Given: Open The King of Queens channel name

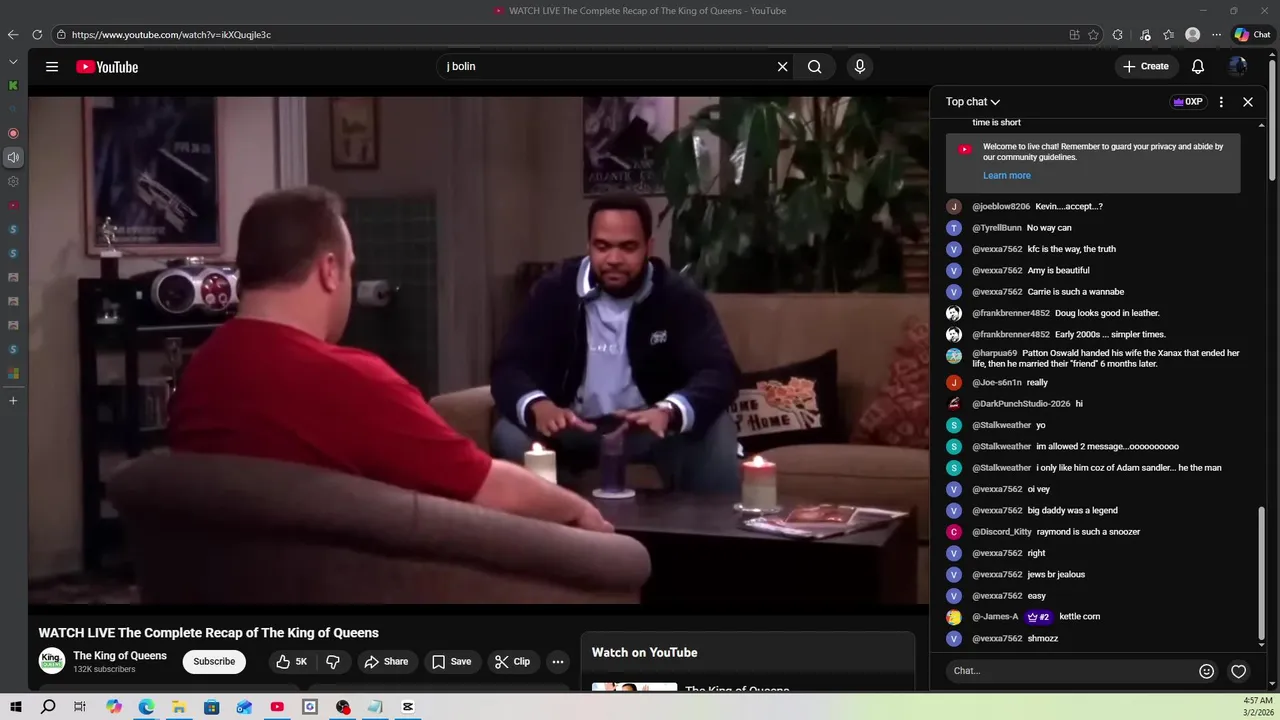Looking at the screenshot, I should tap(120, 656).
